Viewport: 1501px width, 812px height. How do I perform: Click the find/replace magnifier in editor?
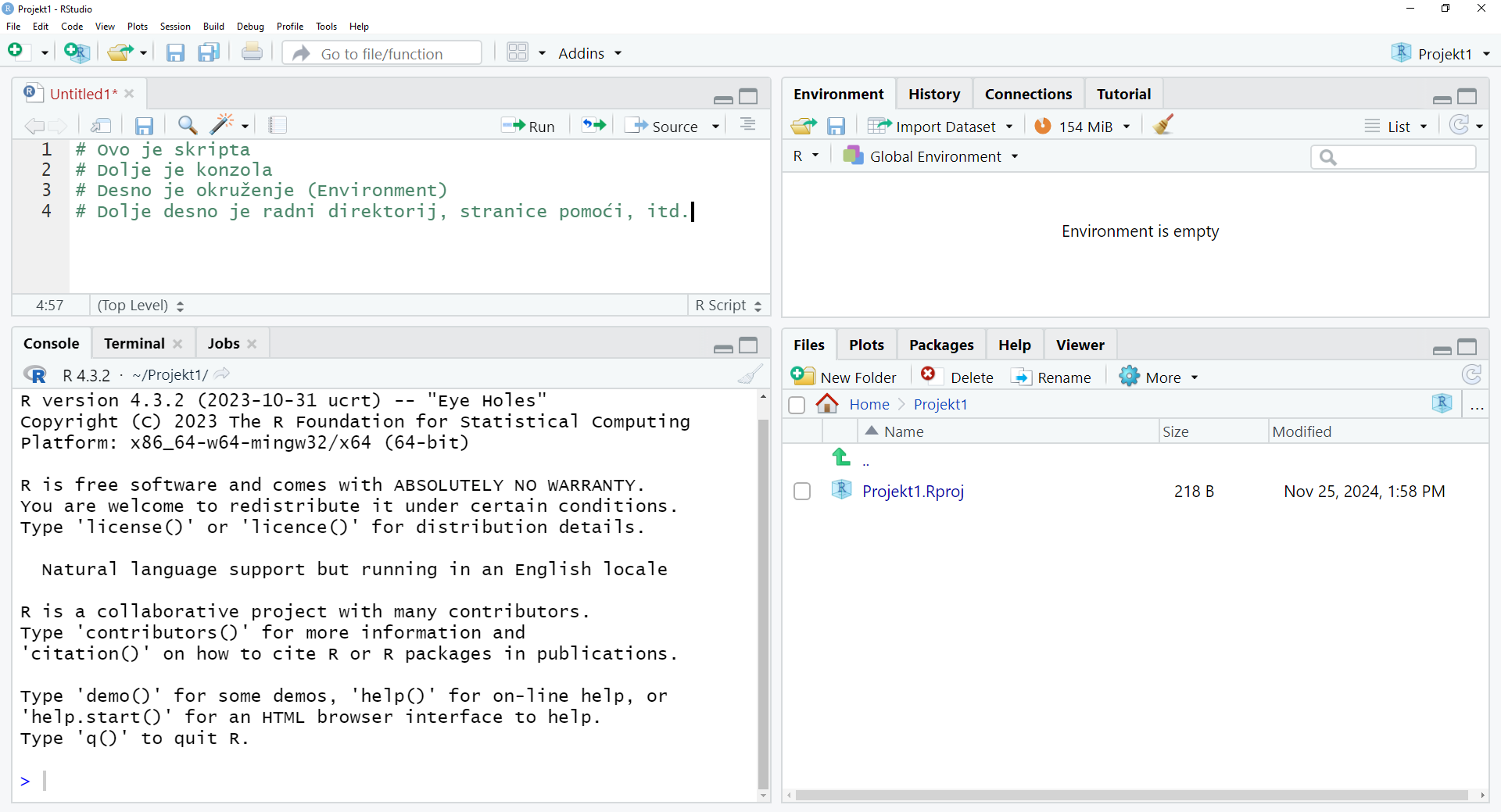pos(187,125)
